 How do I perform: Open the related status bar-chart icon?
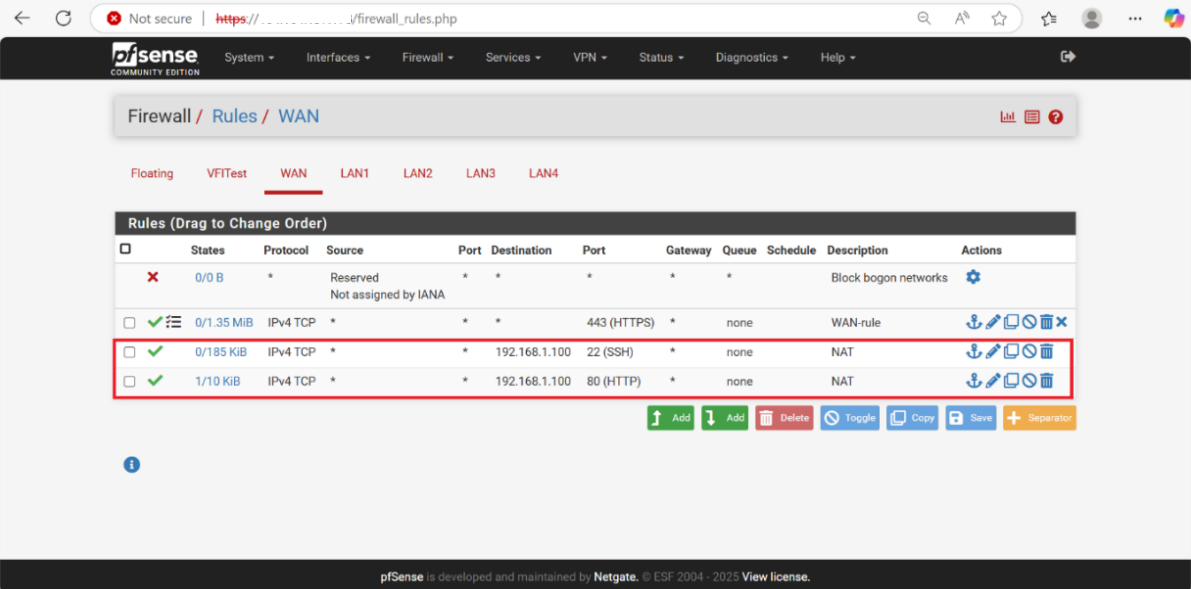coord(1008,117)
